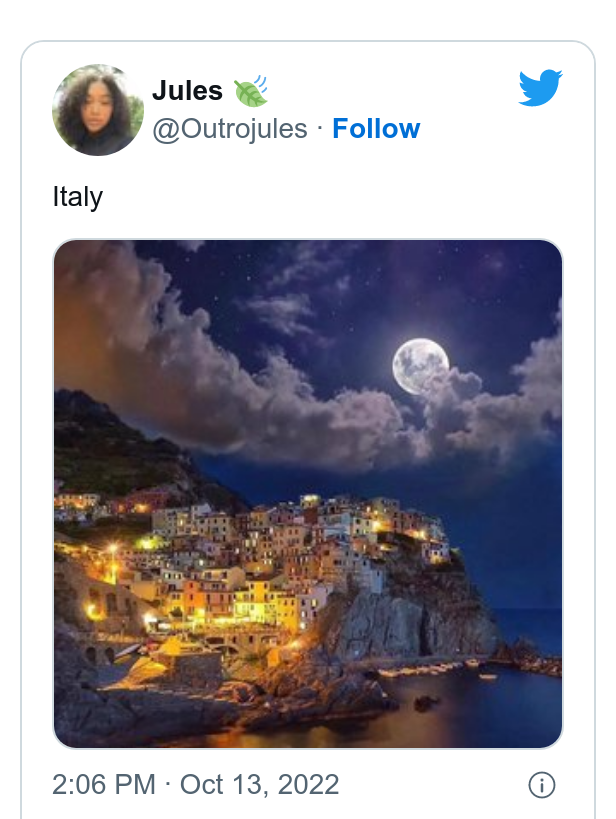This screenshot has height=819, width=616.
Task: Open the @Outrojules handle link
Action: pos(230,129)
